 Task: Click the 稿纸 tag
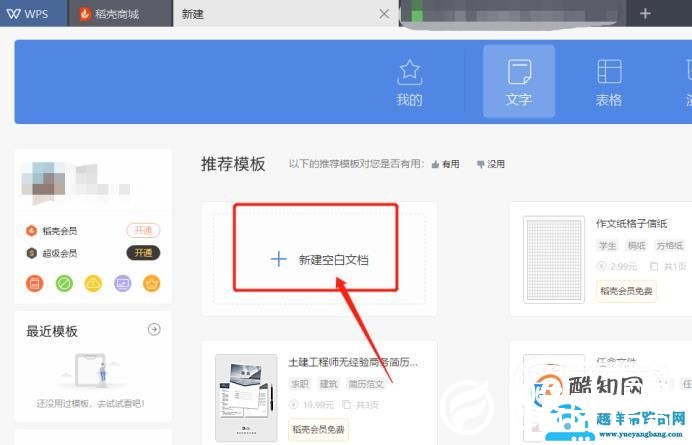click(x=636, y=245)
